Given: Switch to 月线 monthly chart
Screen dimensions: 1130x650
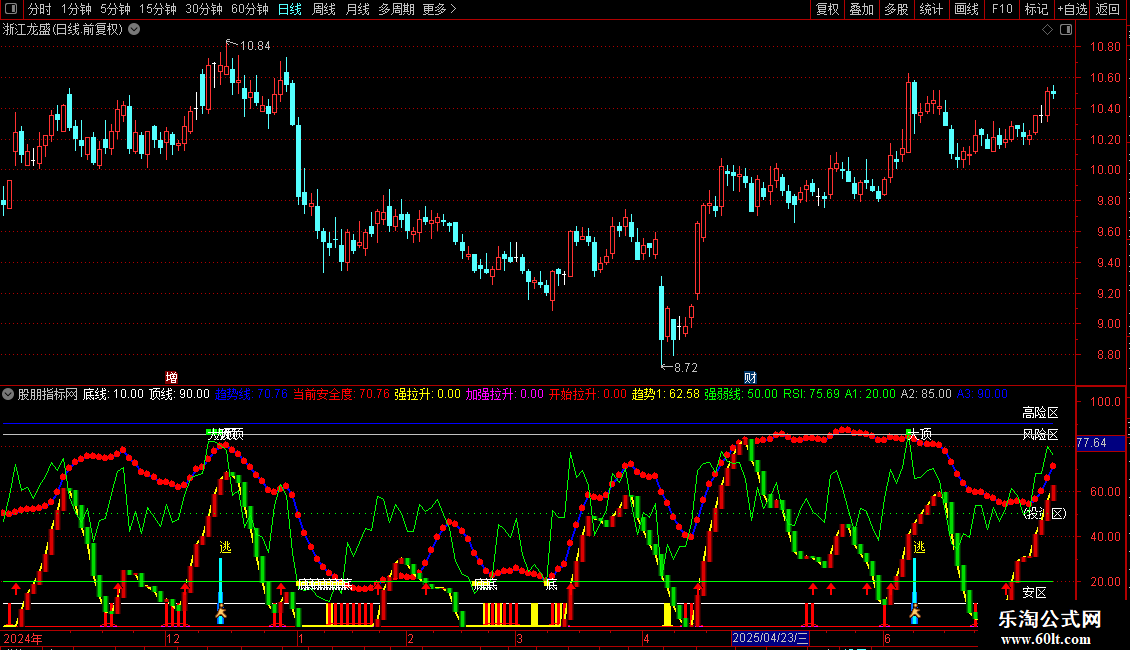Looking at the screenshot, I should point(357,9).
